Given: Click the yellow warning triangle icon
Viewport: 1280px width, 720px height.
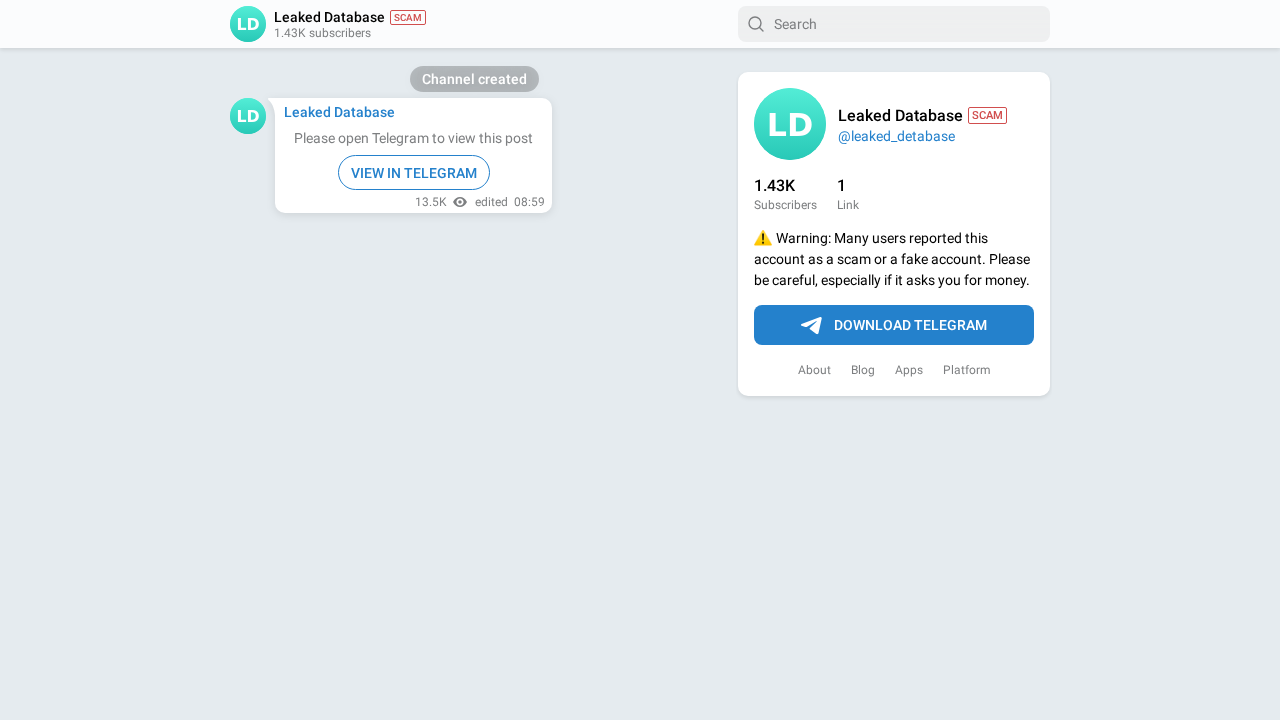Looking at the screenshot, I should click(763, 238).
